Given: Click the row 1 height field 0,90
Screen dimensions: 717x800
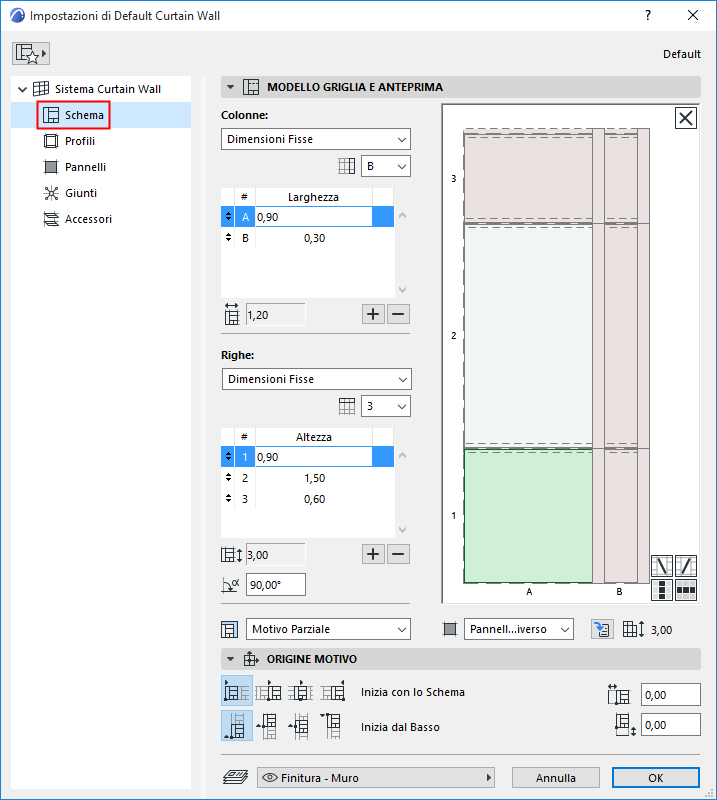Looking at the screenshot, I should (313, 457).
